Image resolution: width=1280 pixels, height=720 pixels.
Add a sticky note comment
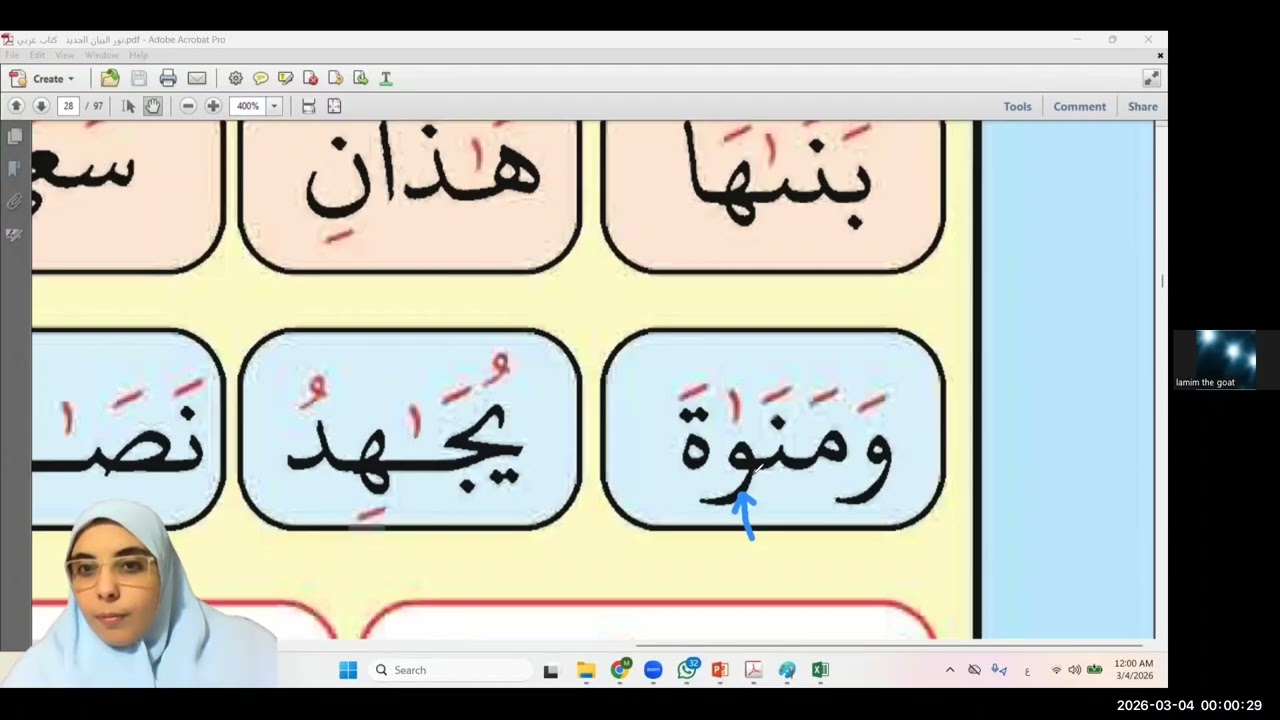[260, 78]
